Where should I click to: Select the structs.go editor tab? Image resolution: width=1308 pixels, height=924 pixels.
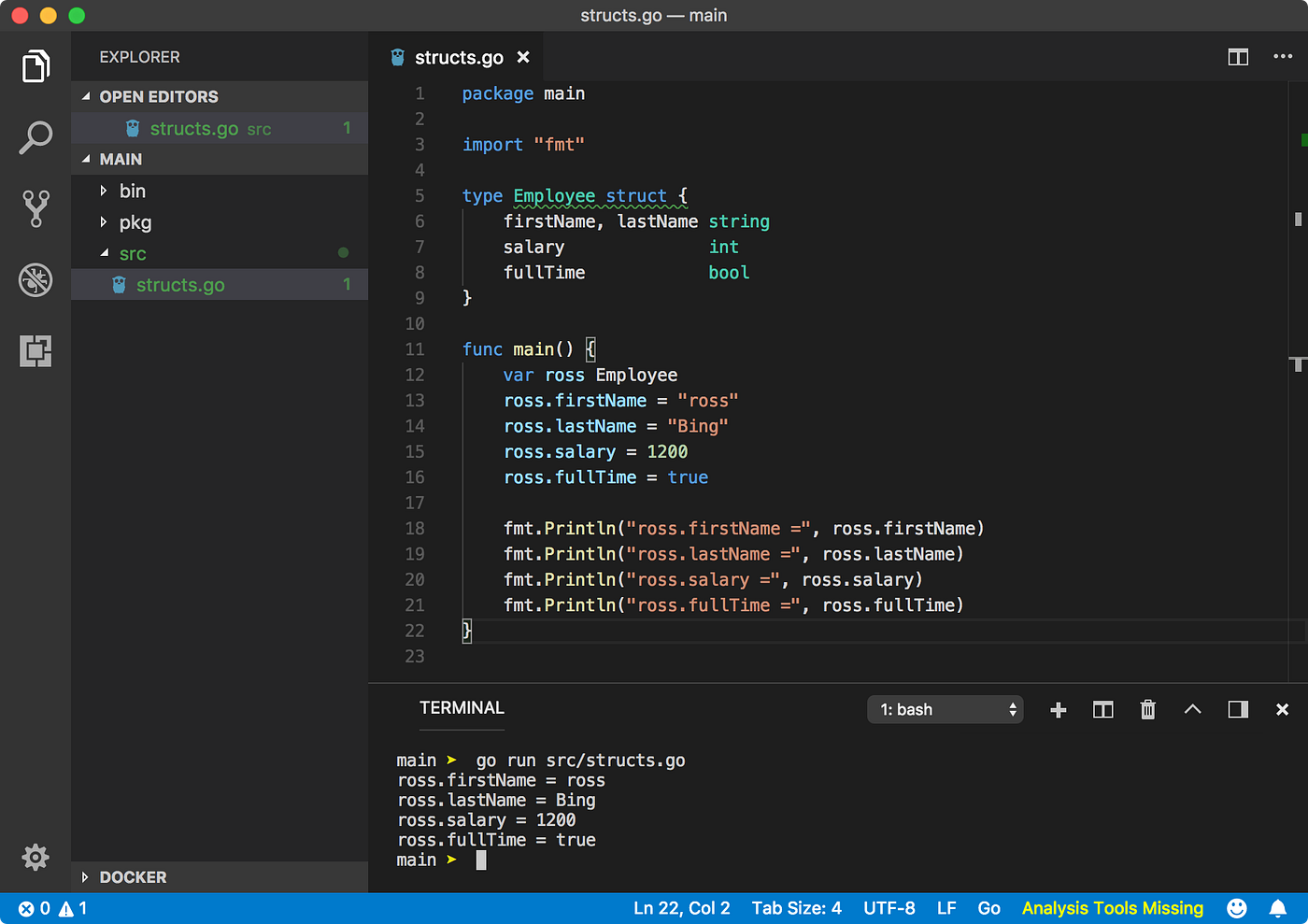tap(459, 57)
